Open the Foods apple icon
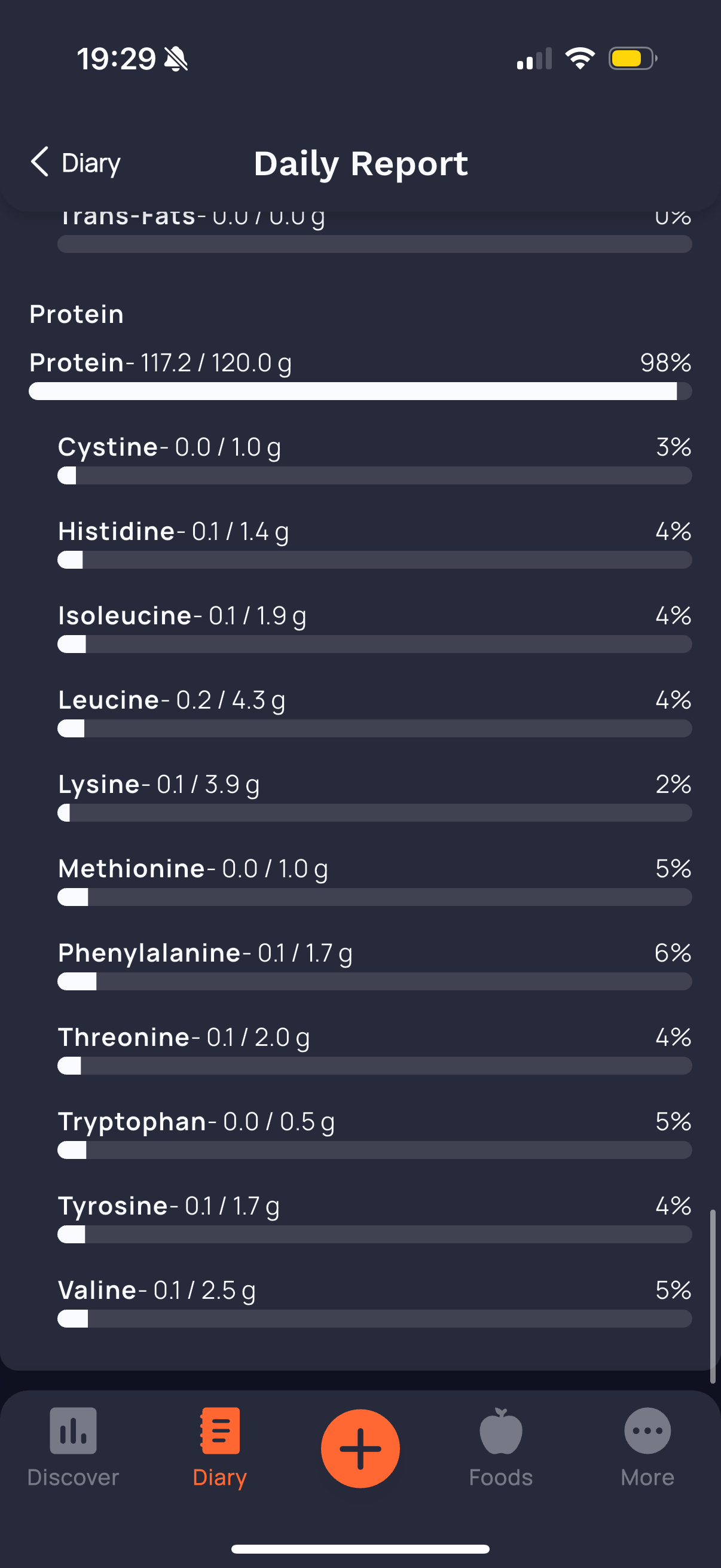 tap(501, 1430)
